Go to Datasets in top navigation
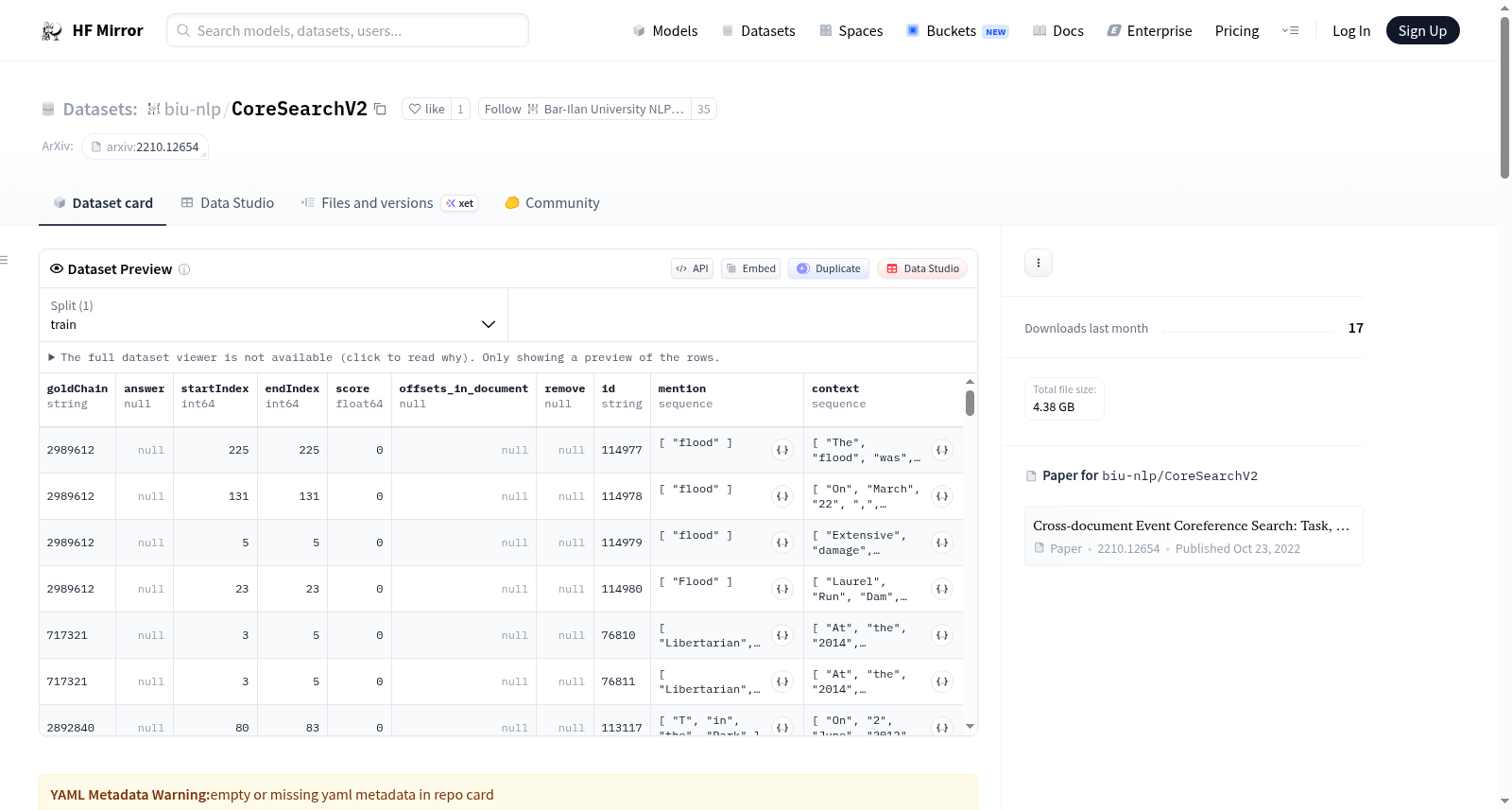Viewport: 1512px width, 810px height. pyautogui.click(x=759, y=31)
